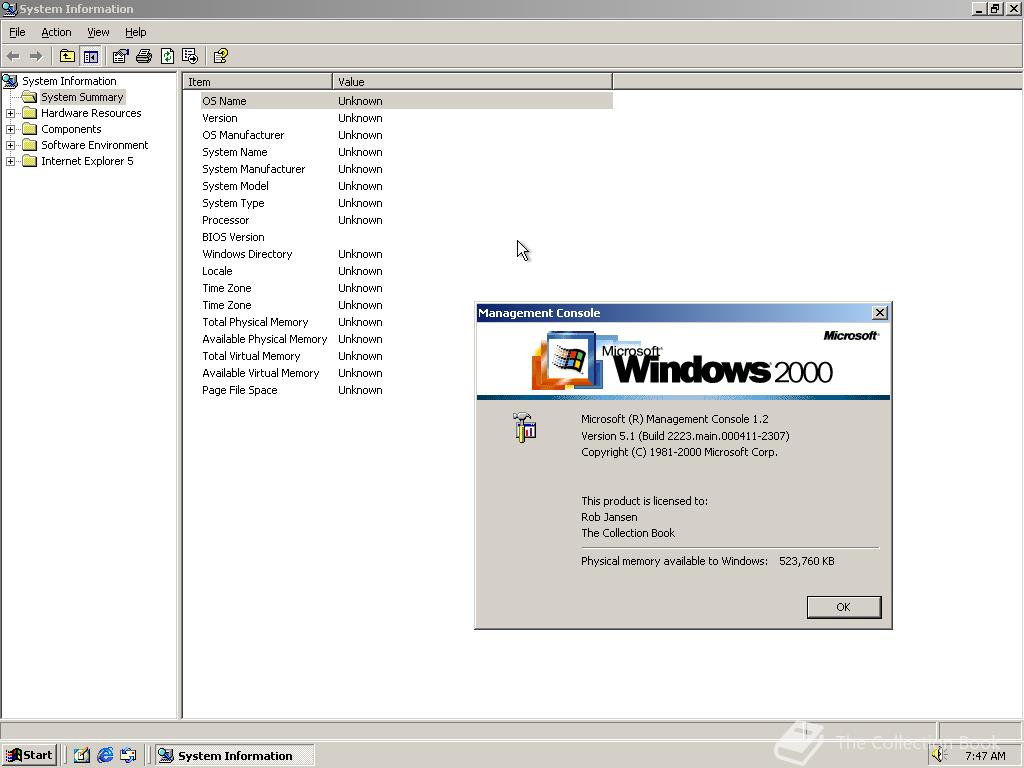Click the third quick launch icon beside Internet Explorer

coord(128,755)
